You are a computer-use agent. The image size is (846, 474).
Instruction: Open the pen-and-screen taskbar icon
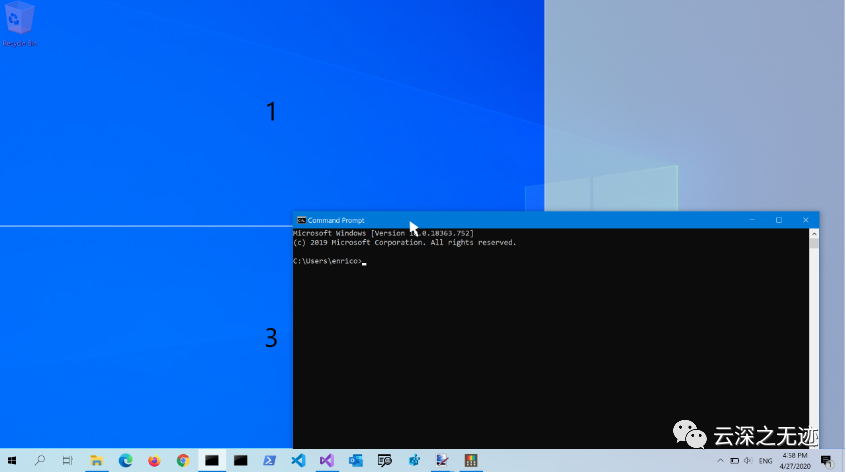click(x=442, y=461)
